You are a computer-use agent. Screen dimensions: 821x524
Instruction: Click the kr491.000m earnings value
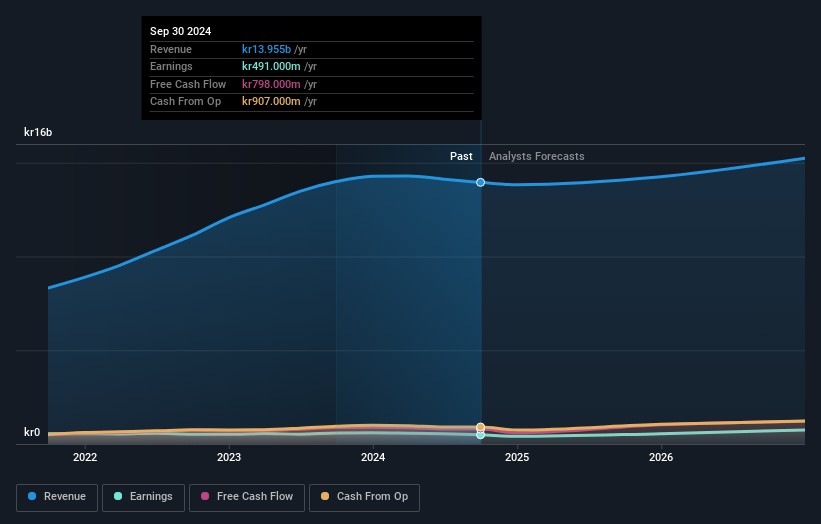(271, 66)
